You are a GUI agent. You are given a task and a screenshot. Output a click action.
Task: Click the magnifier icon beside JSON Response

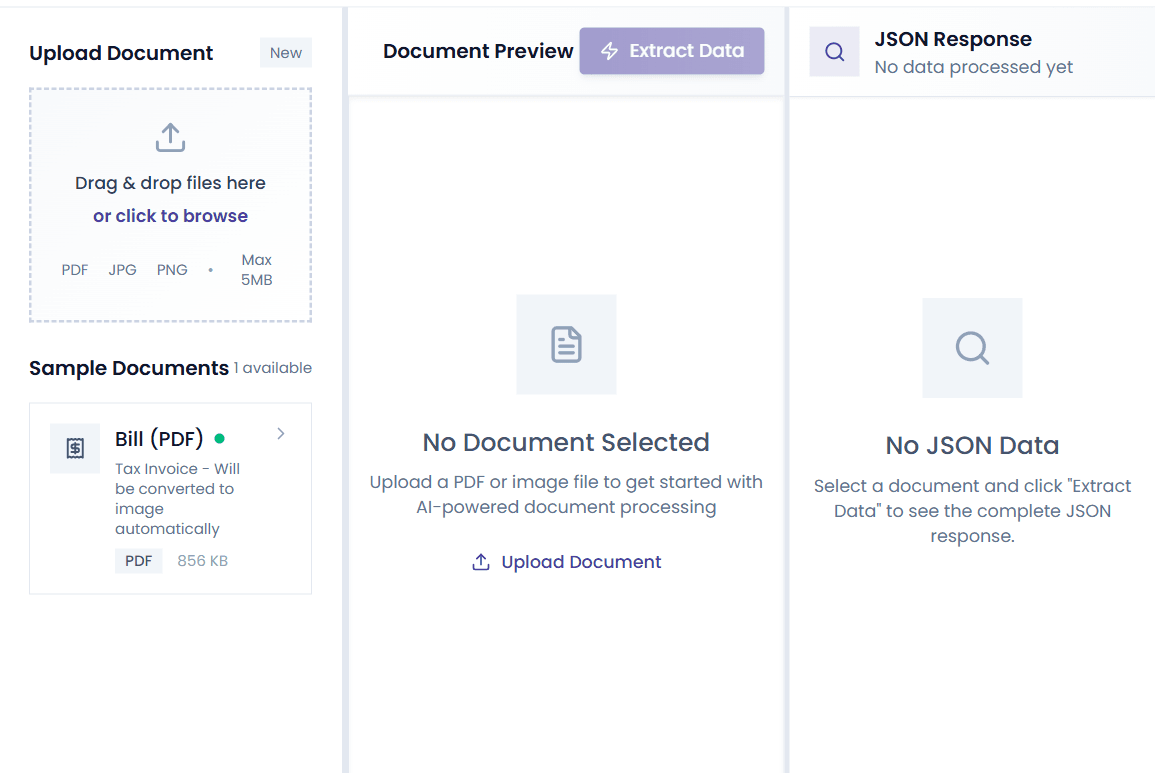coord(834,50)
